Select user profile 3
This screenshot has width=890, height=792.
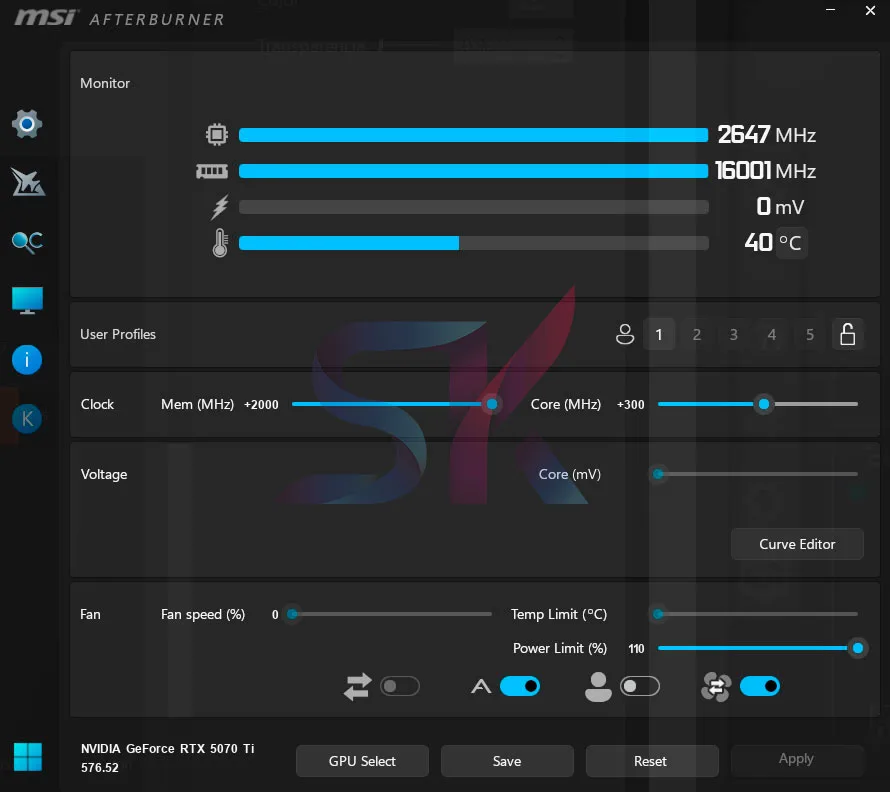734,334
